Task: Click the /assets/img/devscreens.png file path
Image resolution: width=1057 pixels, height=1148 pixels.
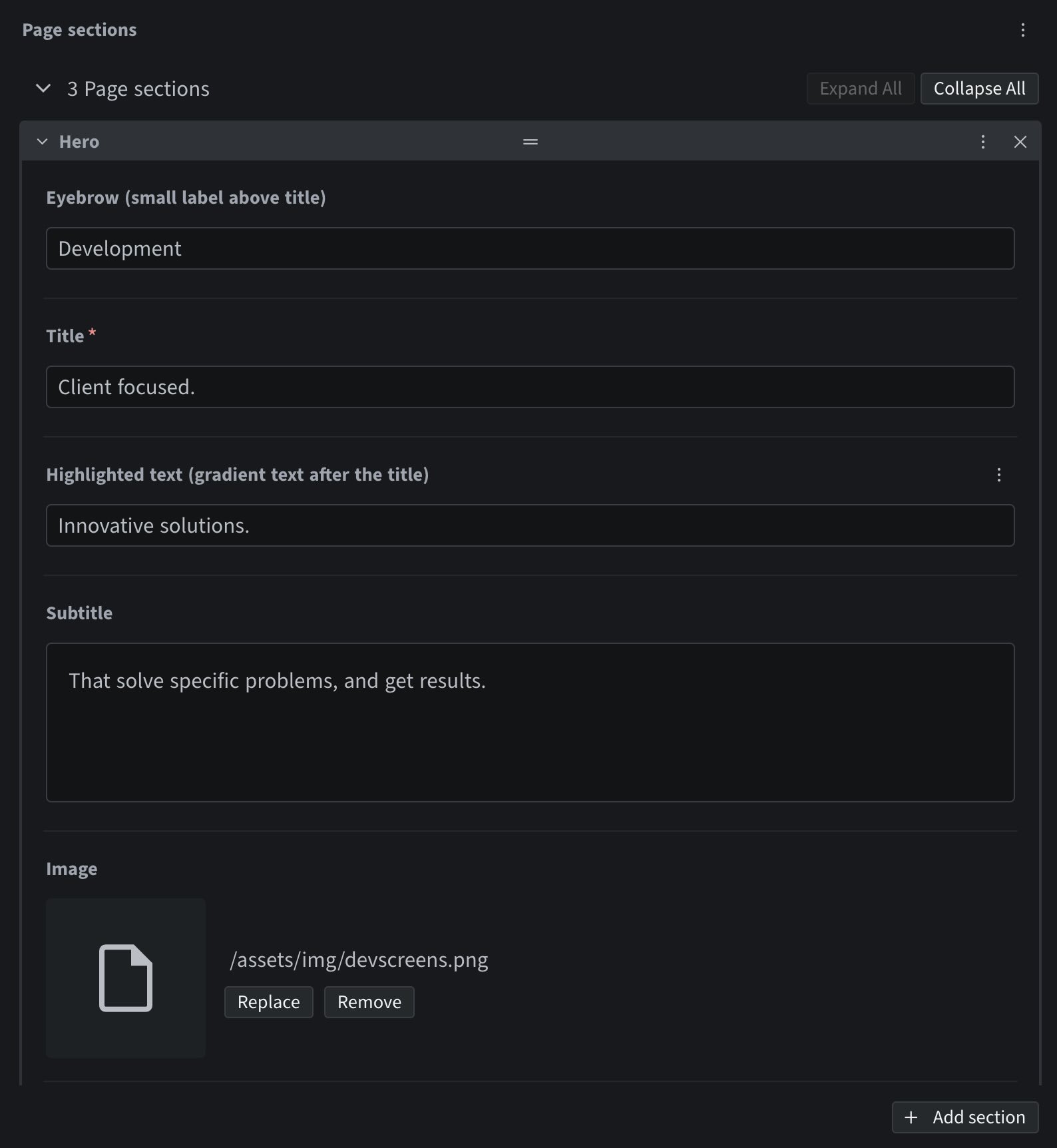Action: point(359,960)
